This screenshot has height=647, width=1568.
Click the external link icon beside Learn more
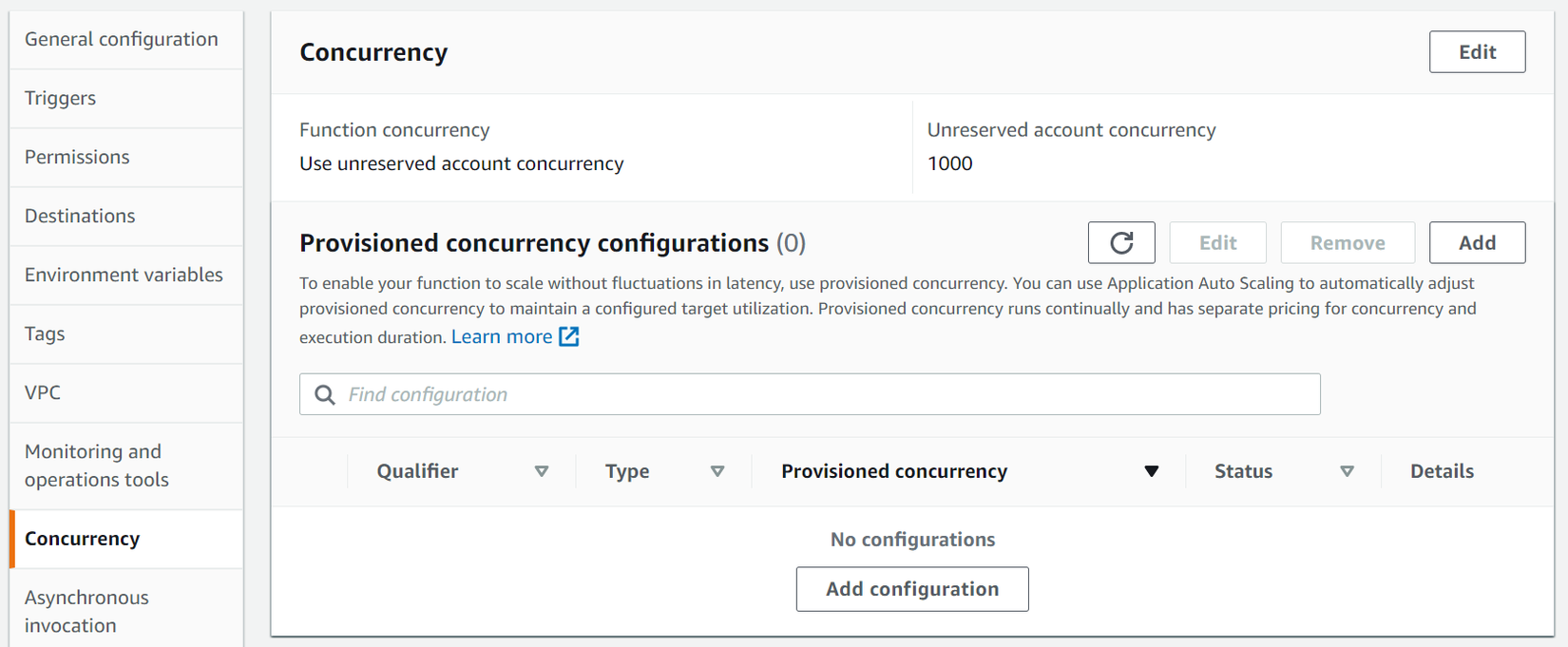pos(569,336)
